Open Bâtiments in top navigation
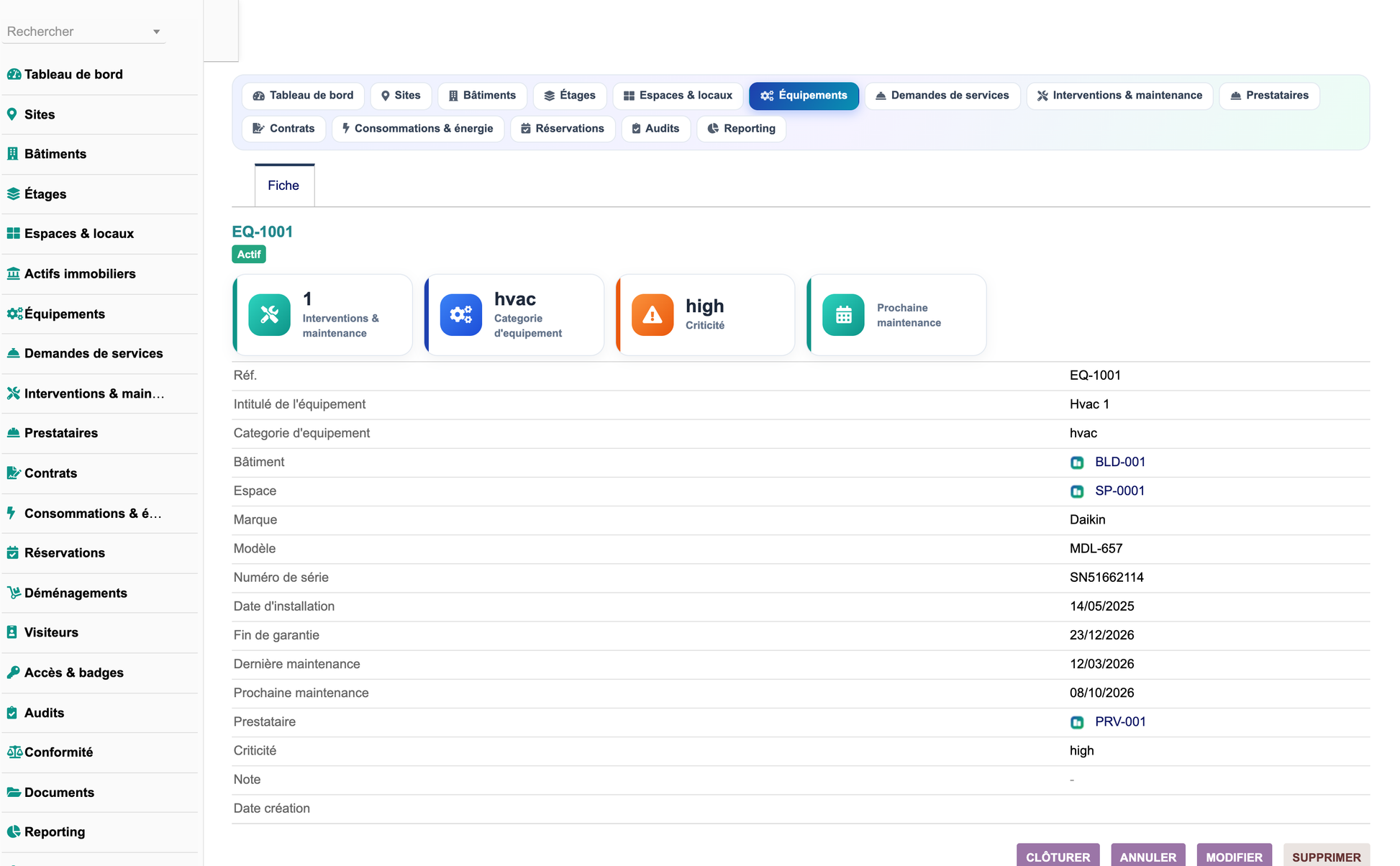 (x=482, y=96)
